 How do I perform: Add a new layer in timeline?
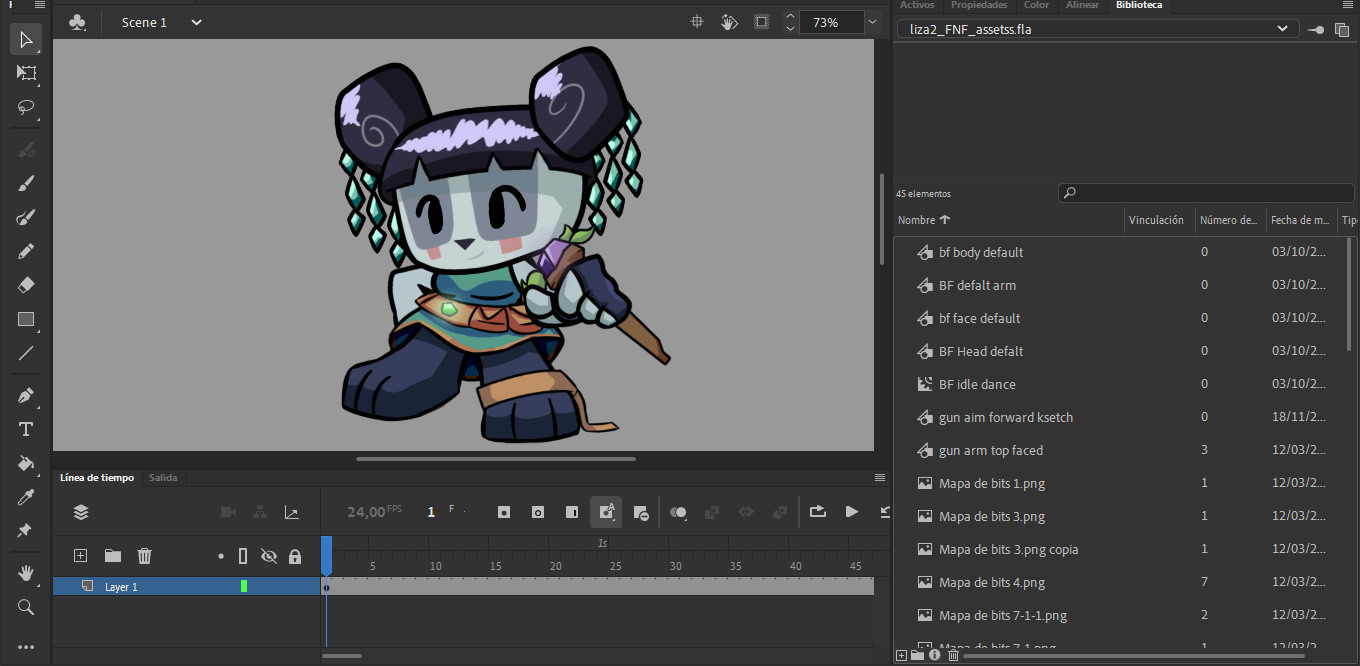click(81, 556)
